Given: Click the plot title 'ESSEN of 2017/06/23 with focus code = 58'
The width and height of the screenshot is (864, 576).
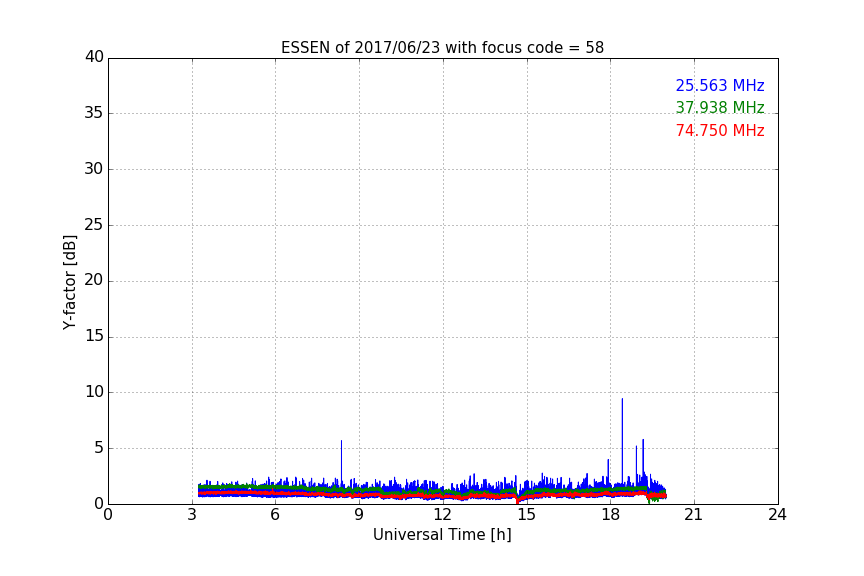Looking at the screenshot, I should tap(442, 48).
